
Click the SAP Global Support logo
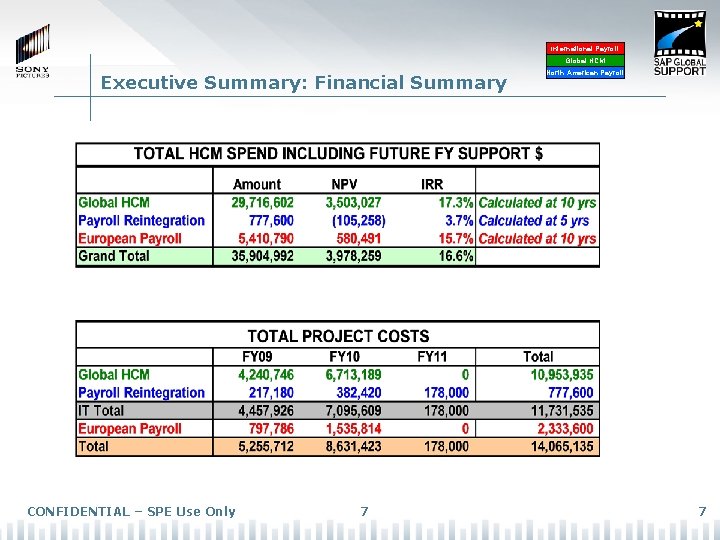[x=680, y=44]
